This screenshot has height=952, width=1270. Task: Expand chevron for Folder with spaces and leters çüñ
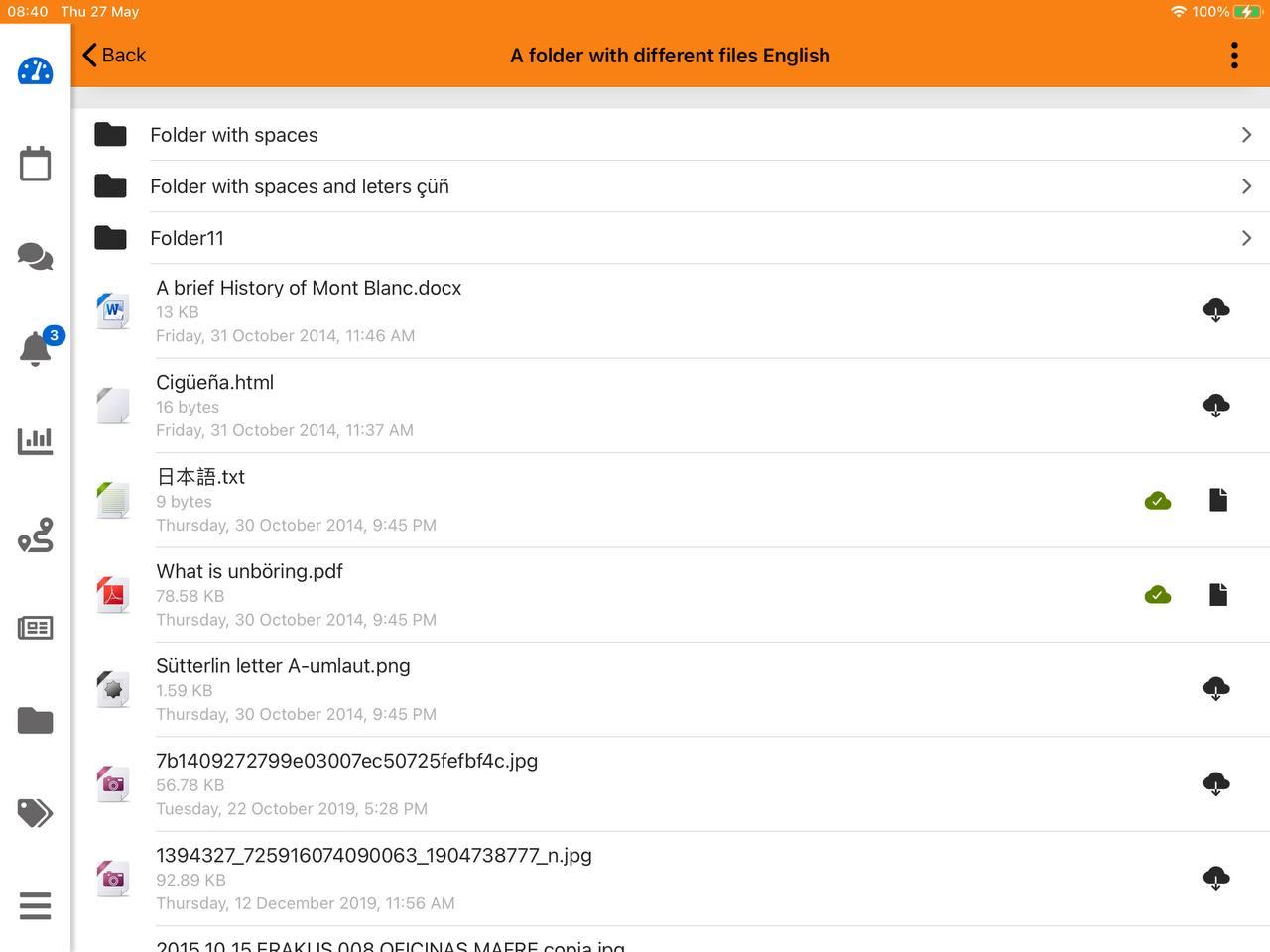(1246, 186)
